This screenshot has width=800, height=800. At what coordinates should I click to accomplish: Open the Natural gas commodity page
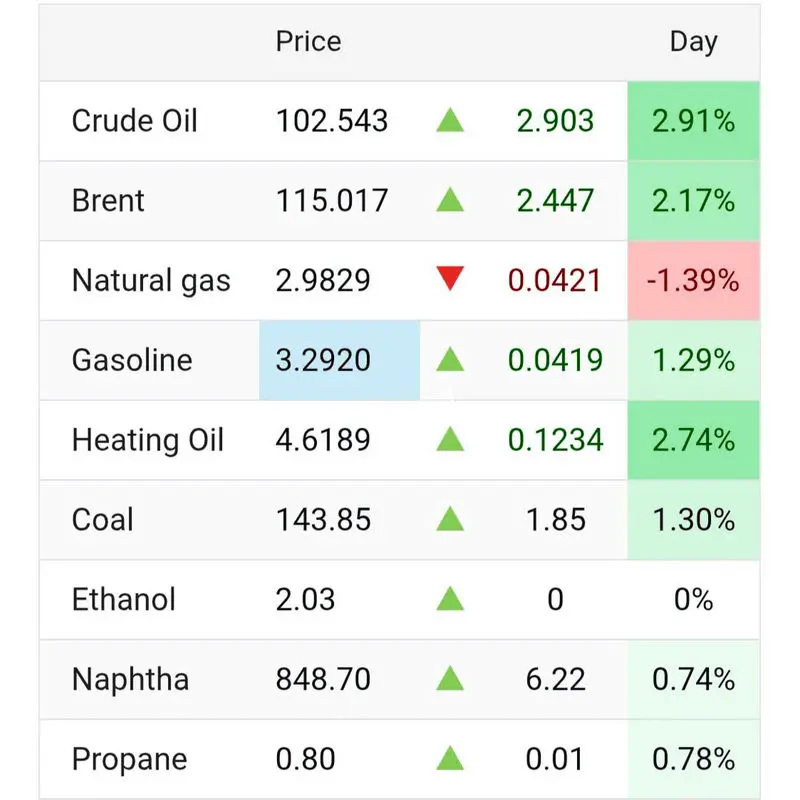click(151, 281)
